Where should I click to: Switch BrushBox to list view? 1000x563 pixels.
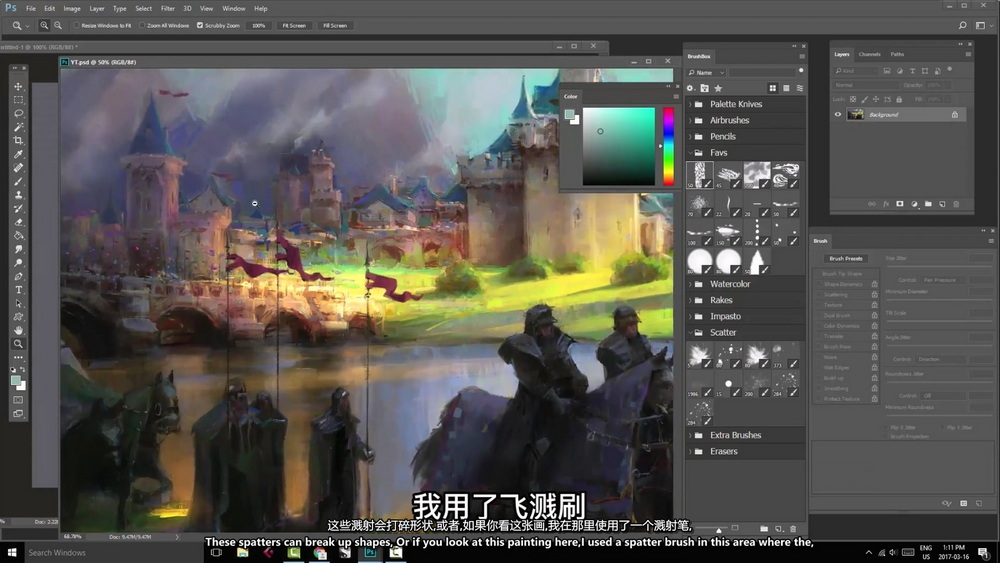click(786, 88)
